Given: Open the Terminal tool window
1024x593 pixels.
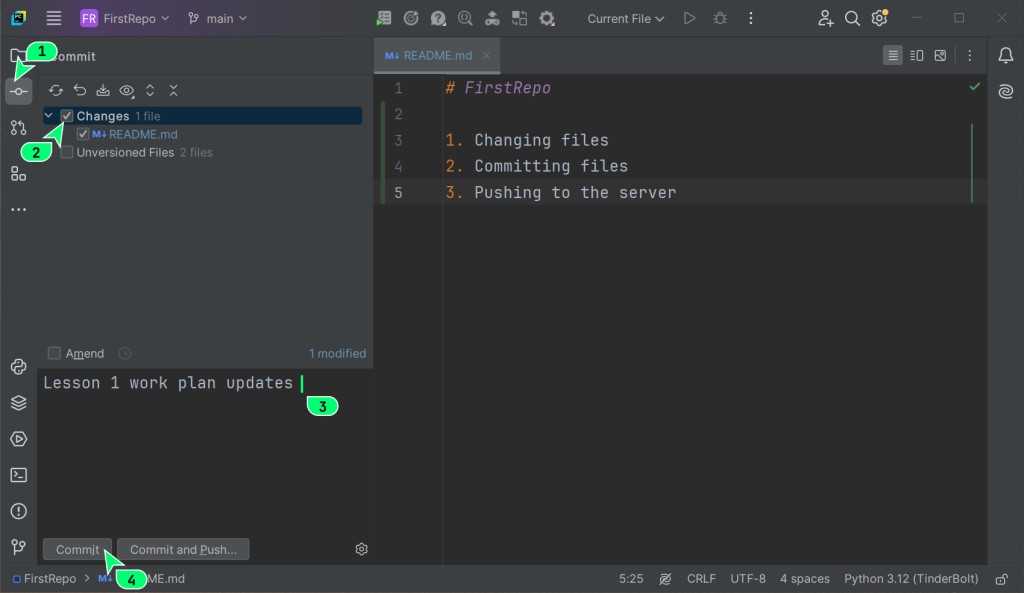Looking at the screenshot, I should (18, 475).
